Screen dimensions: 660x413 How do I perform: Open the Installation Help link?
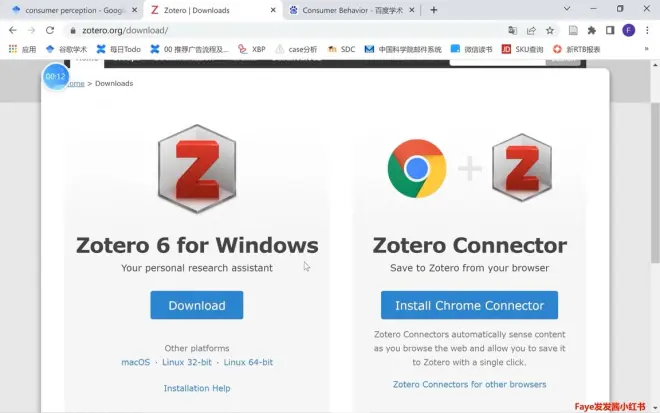tap(197, 388)
